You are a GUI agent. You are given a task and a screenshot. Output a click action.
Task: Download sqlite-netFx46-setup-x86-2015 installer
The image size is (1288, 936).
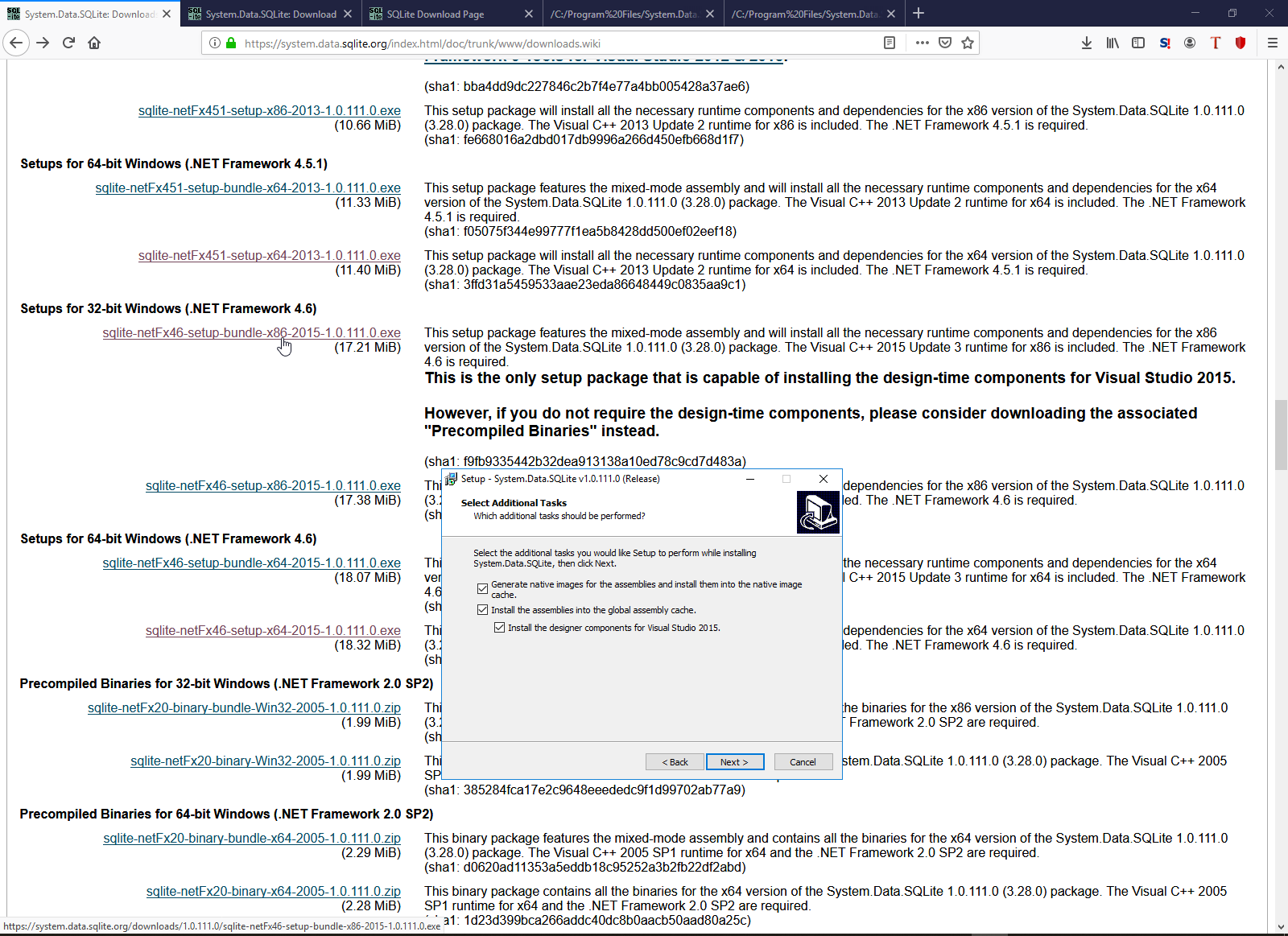tap(273, 486)
